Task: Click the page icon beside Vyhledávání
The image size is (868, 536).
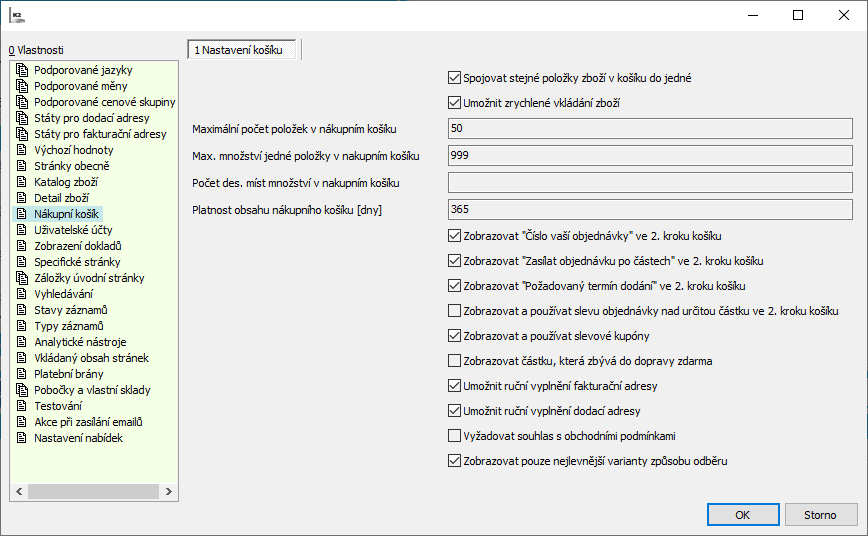Action: 22,294
